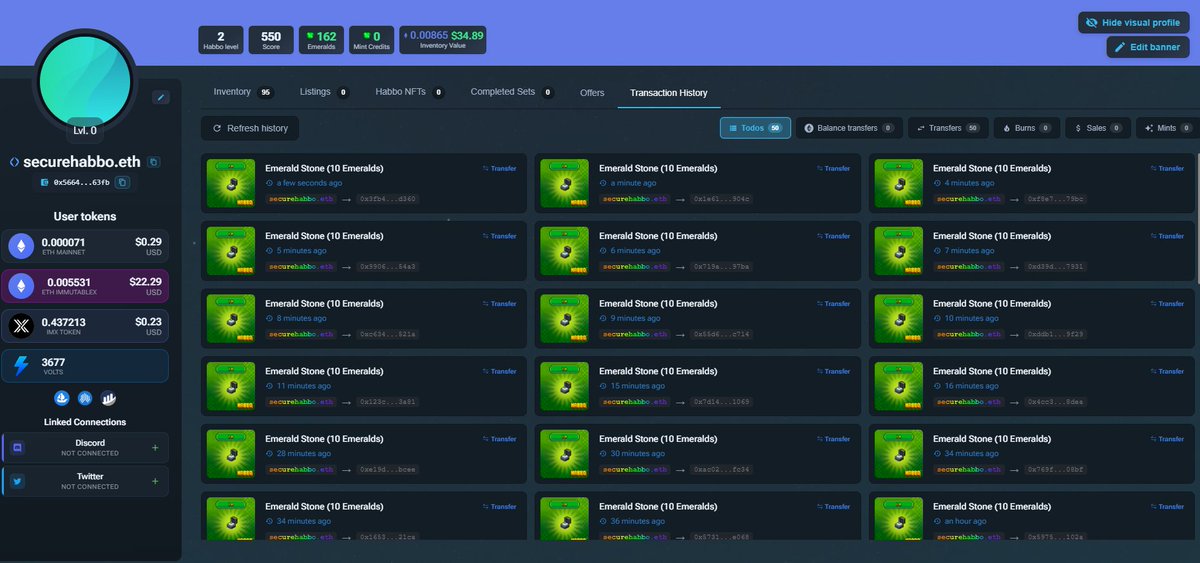Click recipient address 0x3fb4...d360
1200x563 pixels.
coord(388,199)
